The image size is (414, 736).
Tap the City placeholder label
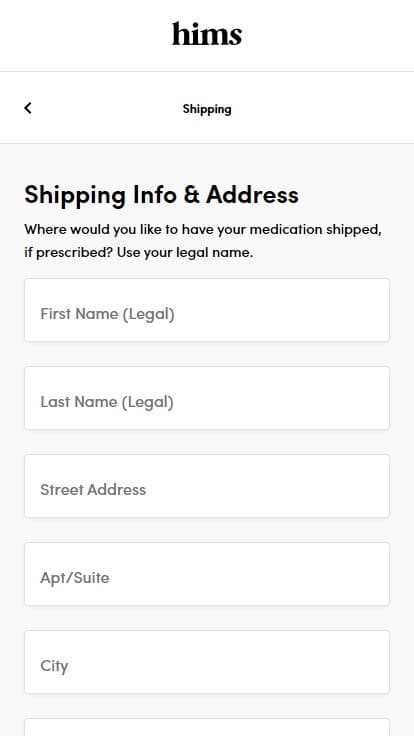(x=54, y=666)
